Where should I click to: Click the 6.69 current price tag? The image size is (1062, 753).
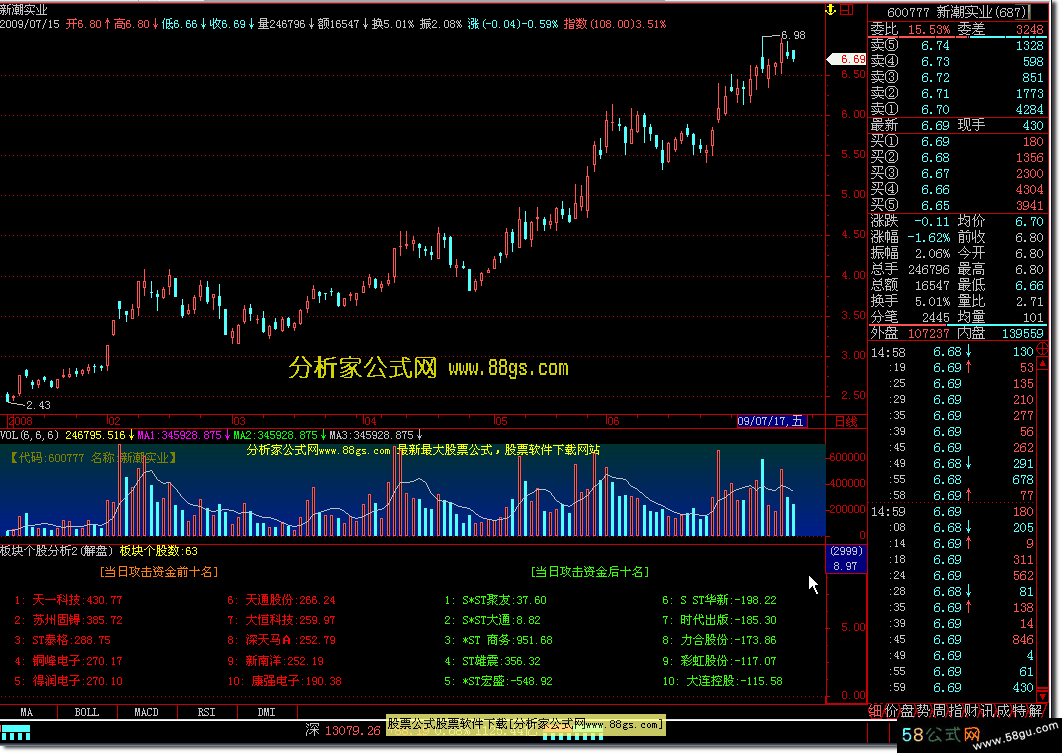point(847,60)
